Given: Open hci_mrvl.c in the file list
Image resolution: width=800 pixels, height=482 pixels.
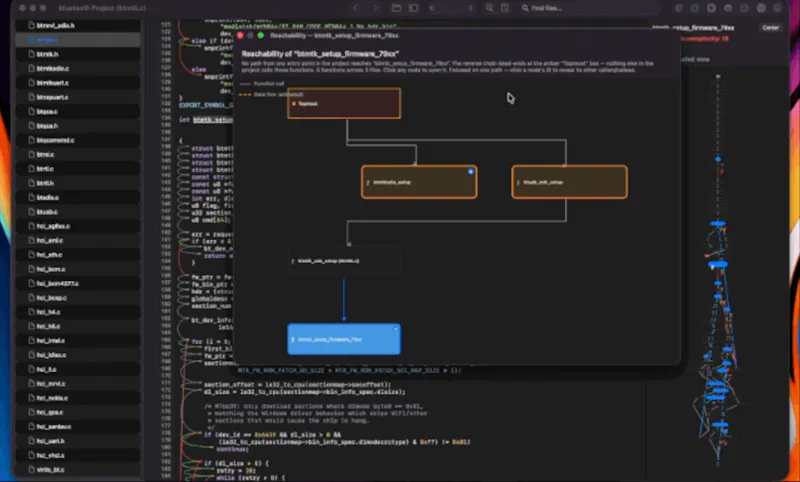Looking at the screenshot, I should tap(78, 384).
